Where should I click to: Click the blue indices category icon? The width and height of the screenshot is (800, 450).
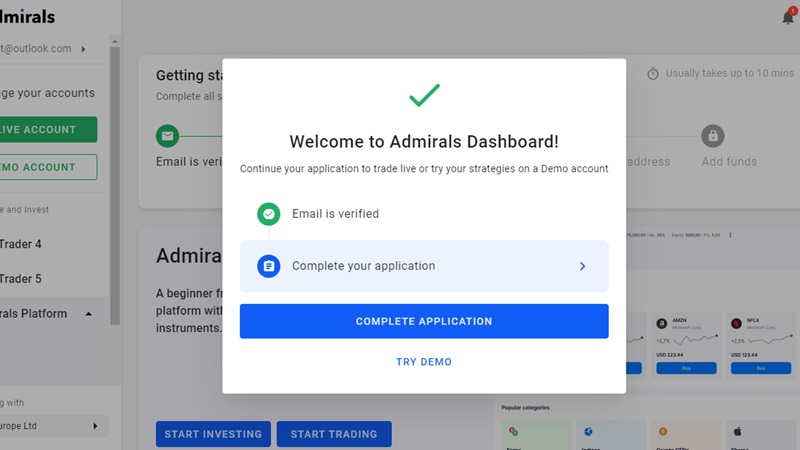point(588,432)
